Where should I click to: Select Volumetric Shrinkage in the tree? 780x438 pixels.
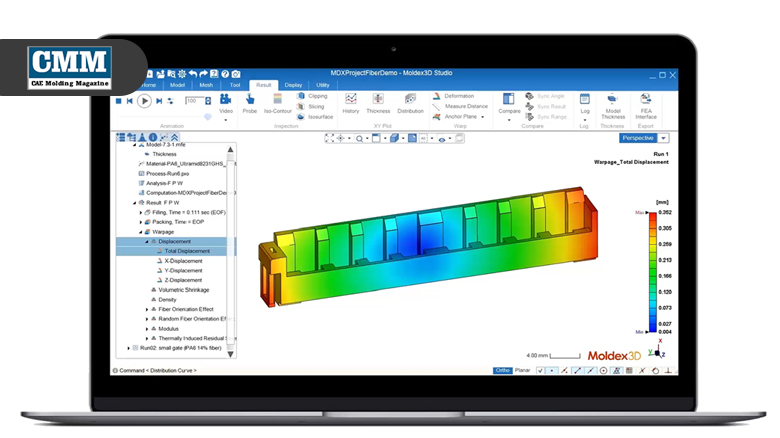pyautogui.click(x=184, y=290)
